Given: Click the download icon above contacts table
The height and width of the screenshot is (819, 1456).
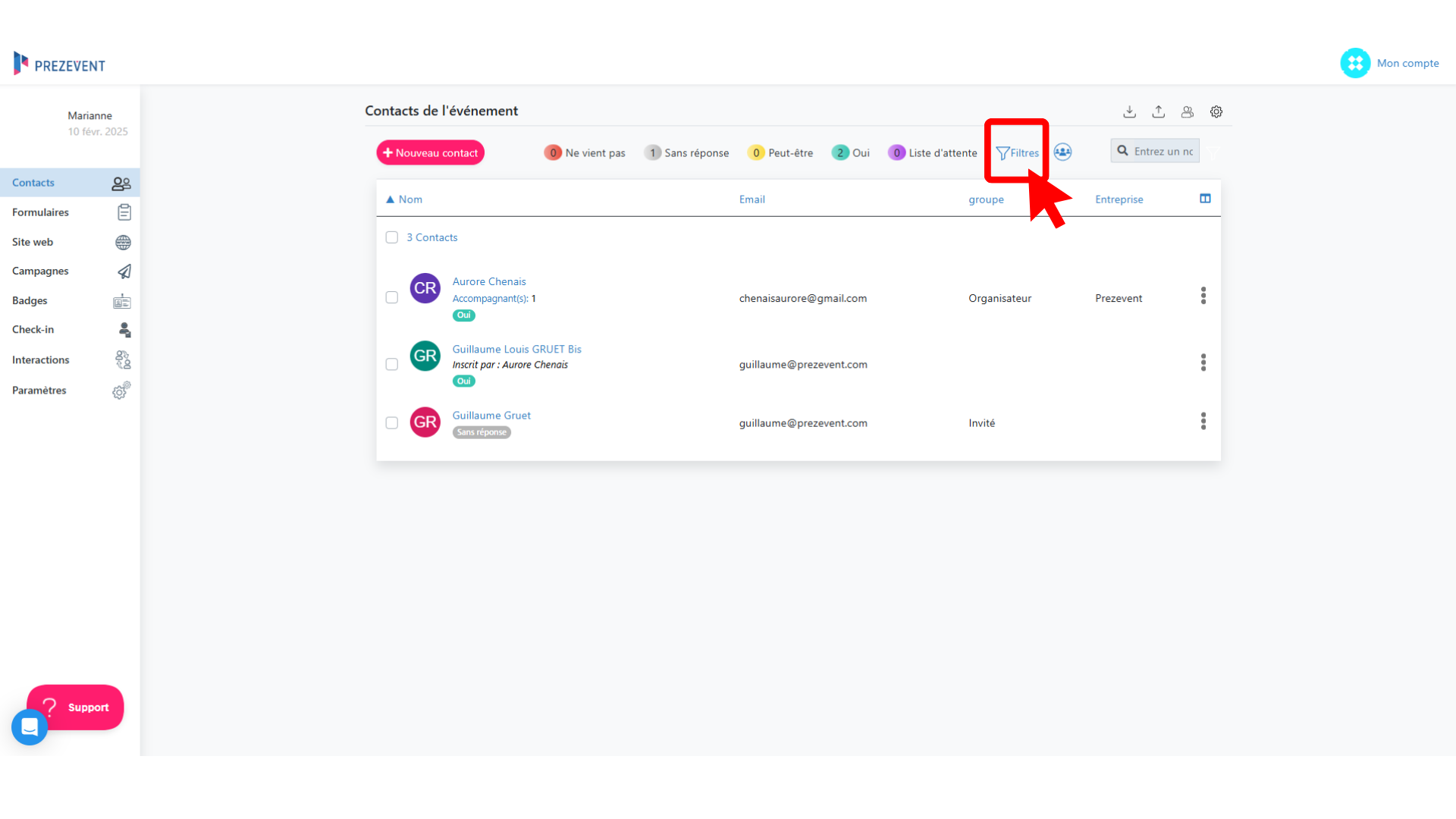Looking at the screenshot, I should tap(1129, 111).
